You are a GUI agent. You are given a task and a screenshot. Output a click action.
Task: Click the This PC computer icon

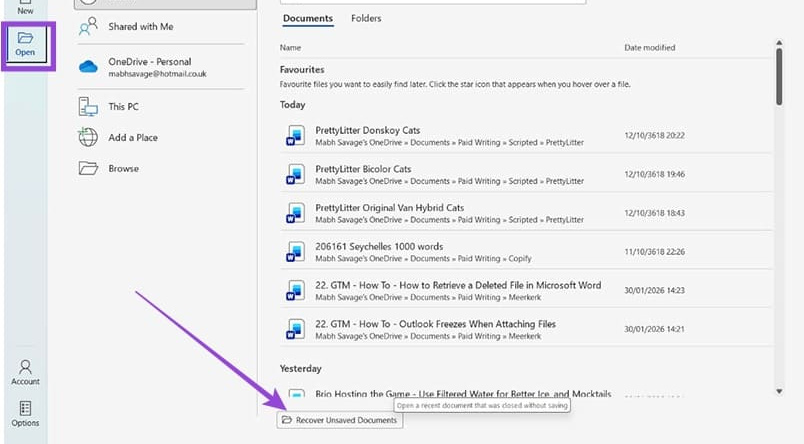click(x=88, y=107)
